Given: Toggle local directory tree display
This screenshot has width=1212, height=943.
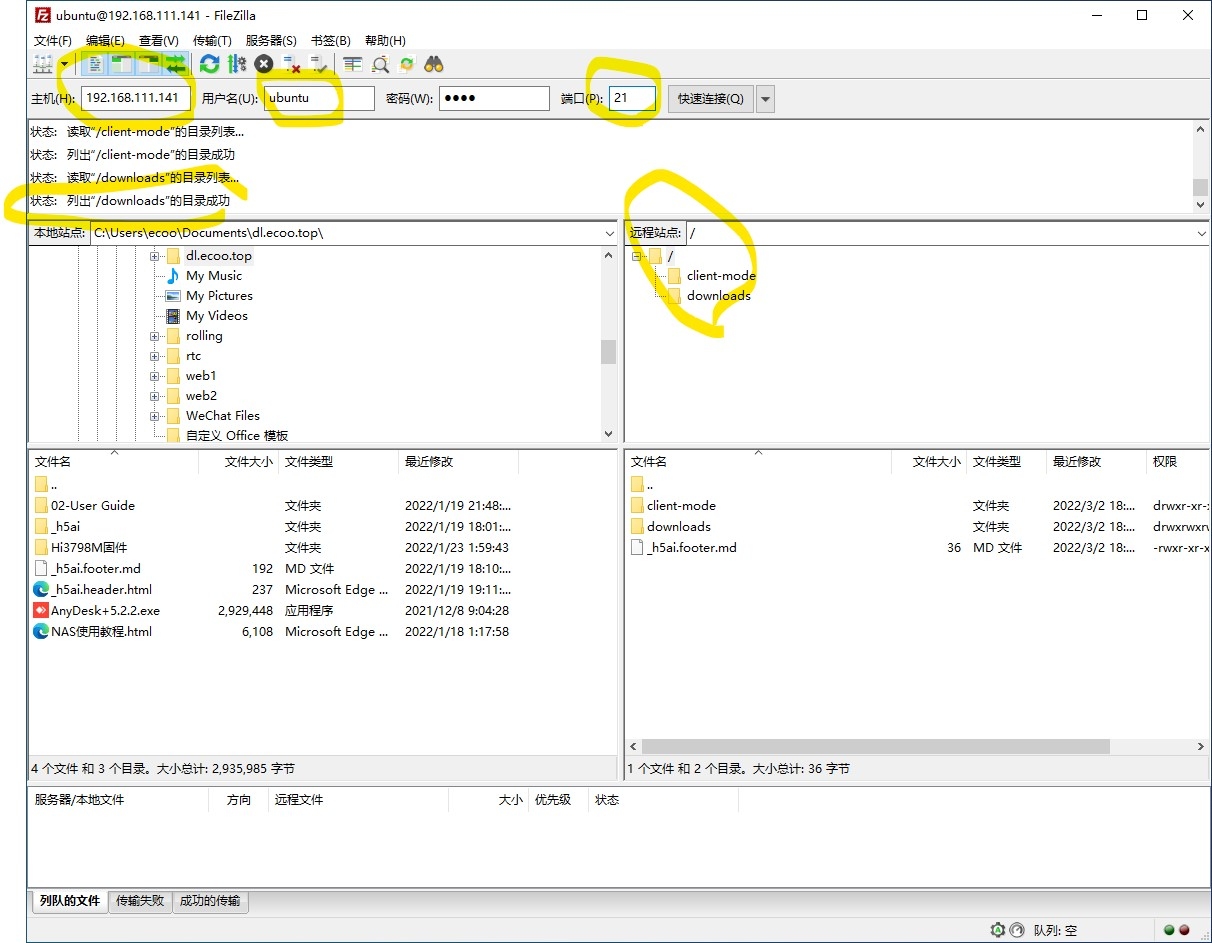Looking at the screenshot, I should (x=122, y=65).
